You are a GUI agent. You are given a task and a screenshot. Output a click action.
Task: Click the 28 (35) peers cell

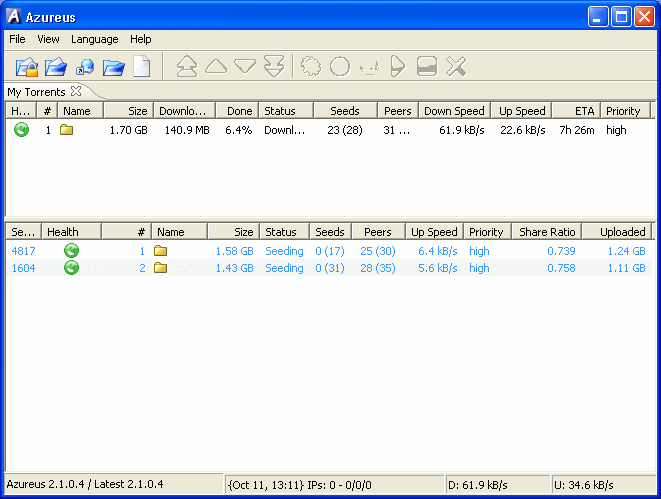[x=378, y=268]
